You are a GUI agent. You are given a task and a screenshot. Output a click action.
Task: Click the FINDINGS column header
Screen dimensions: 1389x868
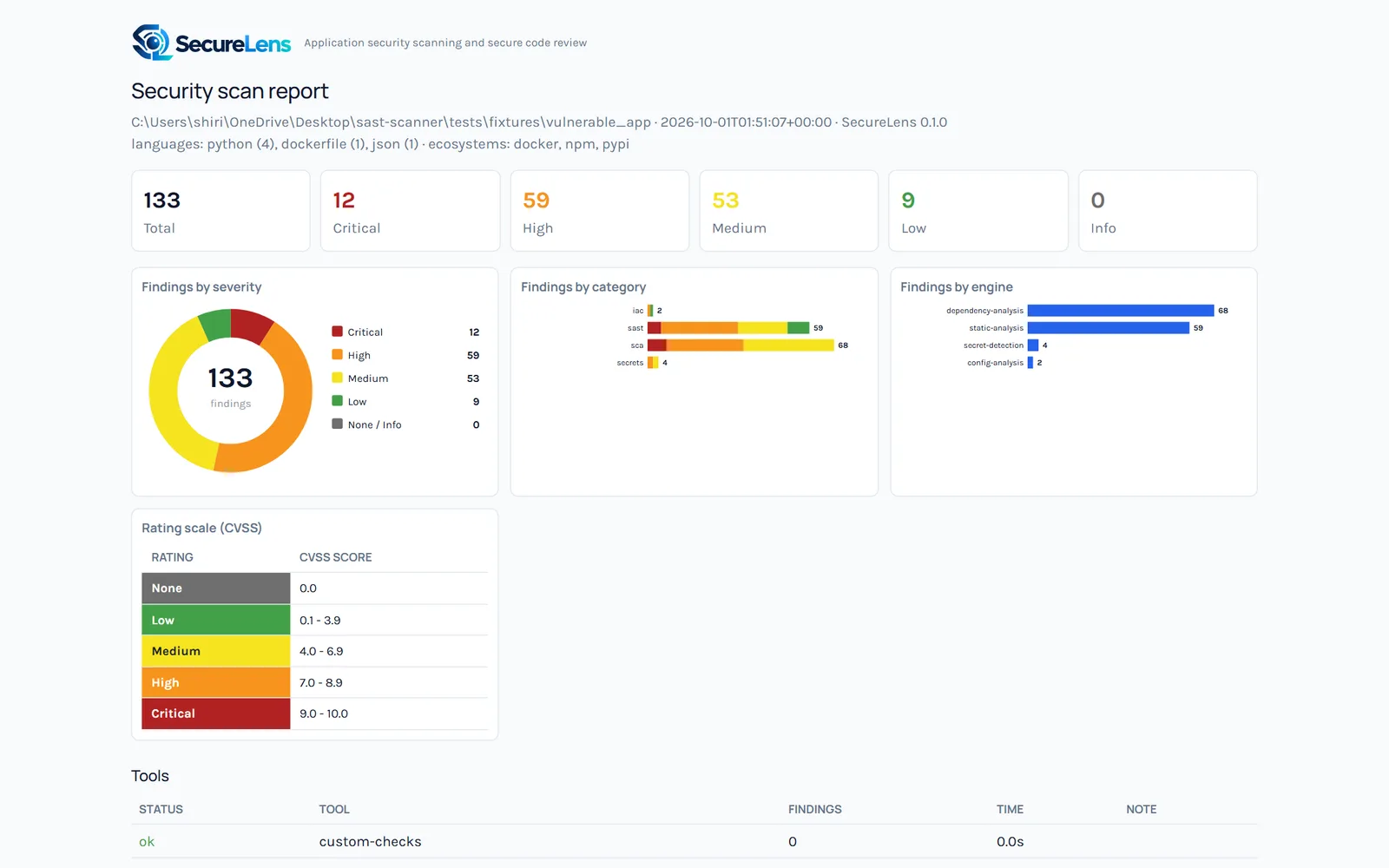point(815,809)
